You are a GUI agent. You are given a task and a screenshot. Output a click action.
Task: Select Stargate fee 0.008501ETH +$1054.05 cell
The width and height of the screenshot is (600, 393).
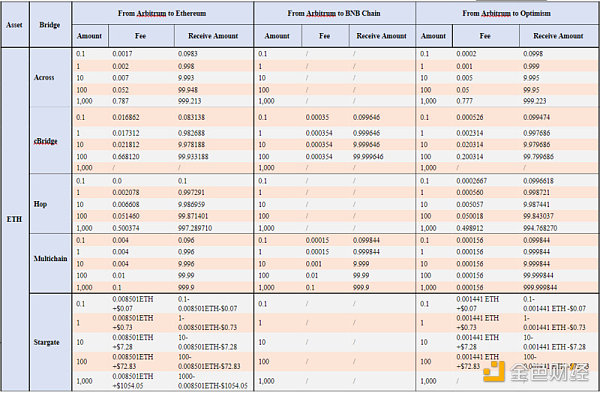coord(133,381)
